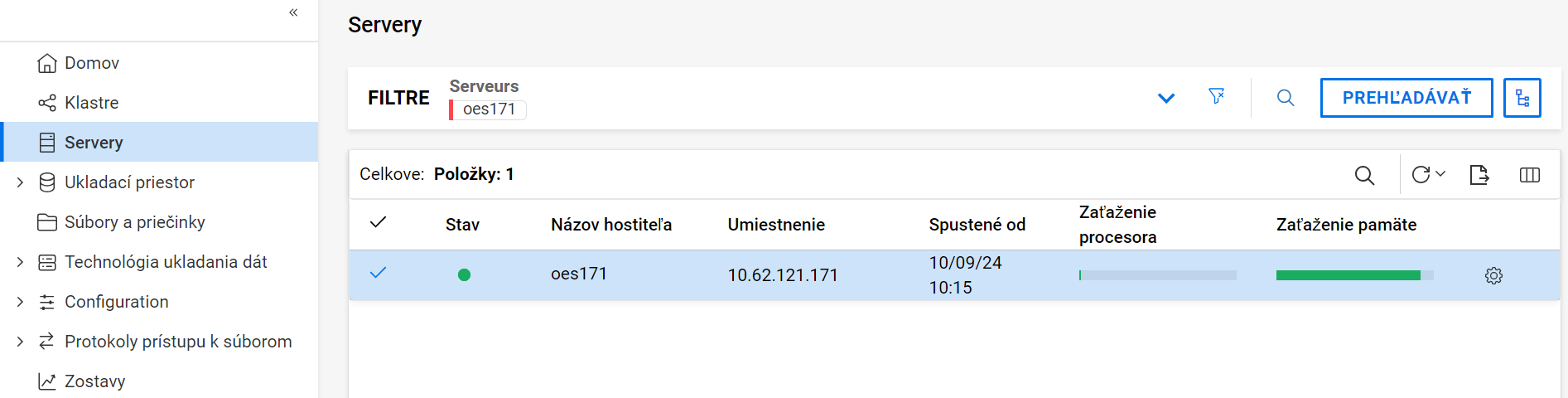Expand the filter panel chevron
This screenshot has width=1568, height=398.
(x=1166, y=99)
